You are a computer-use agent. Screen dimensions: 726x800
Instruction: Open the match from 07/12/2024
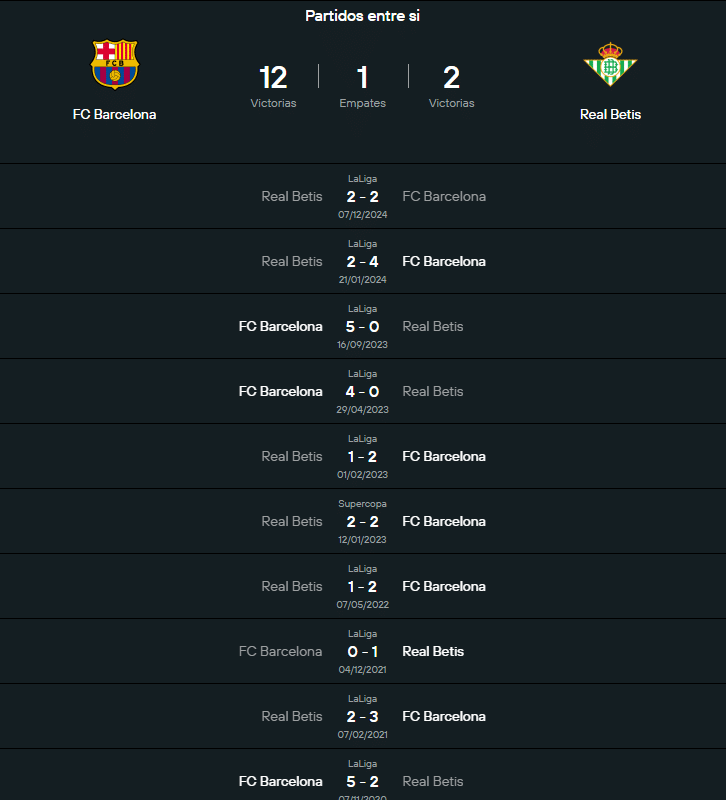(362, 196)
